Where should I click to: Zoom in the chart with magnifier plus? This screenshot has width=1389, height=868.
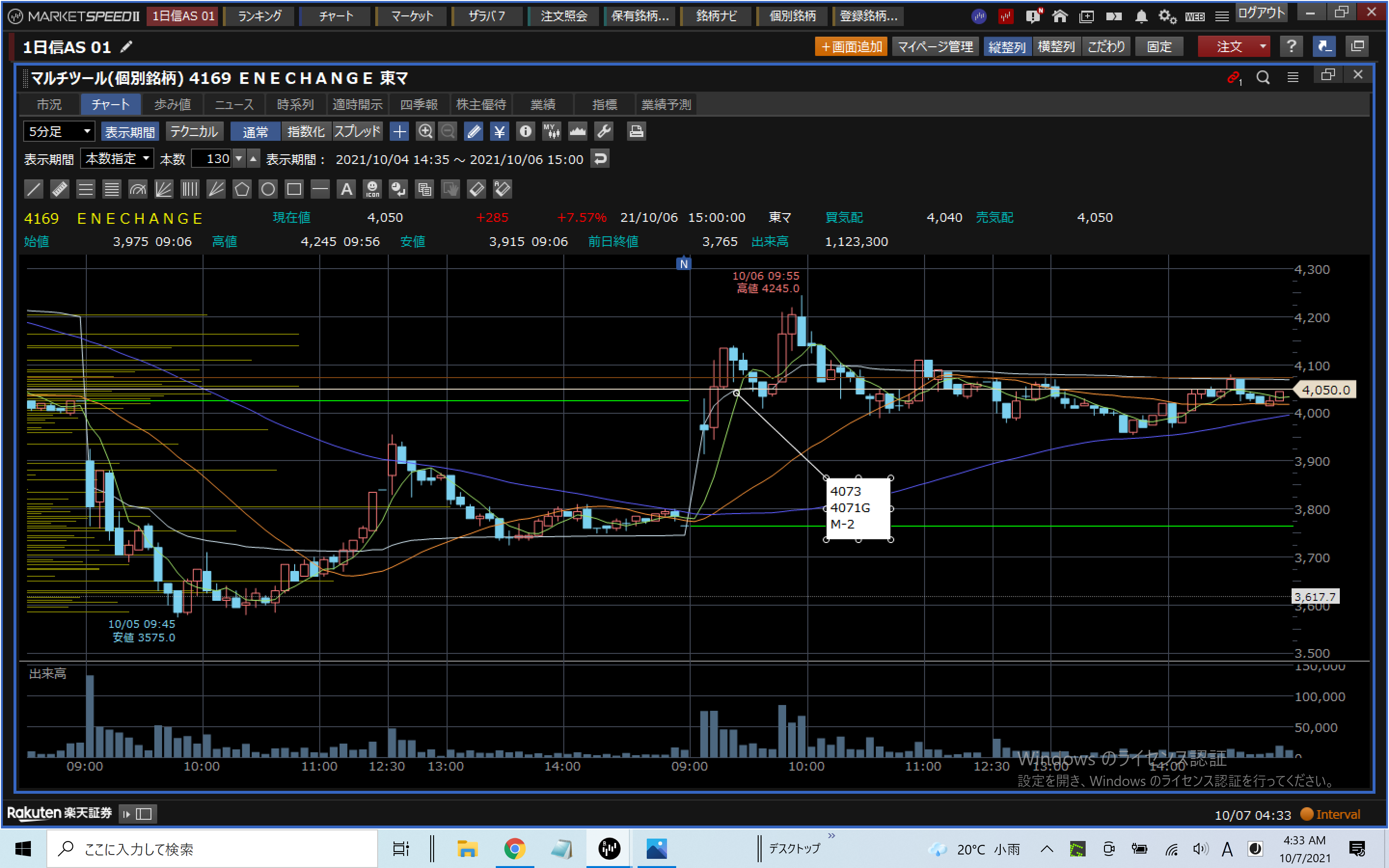[425, 132]
